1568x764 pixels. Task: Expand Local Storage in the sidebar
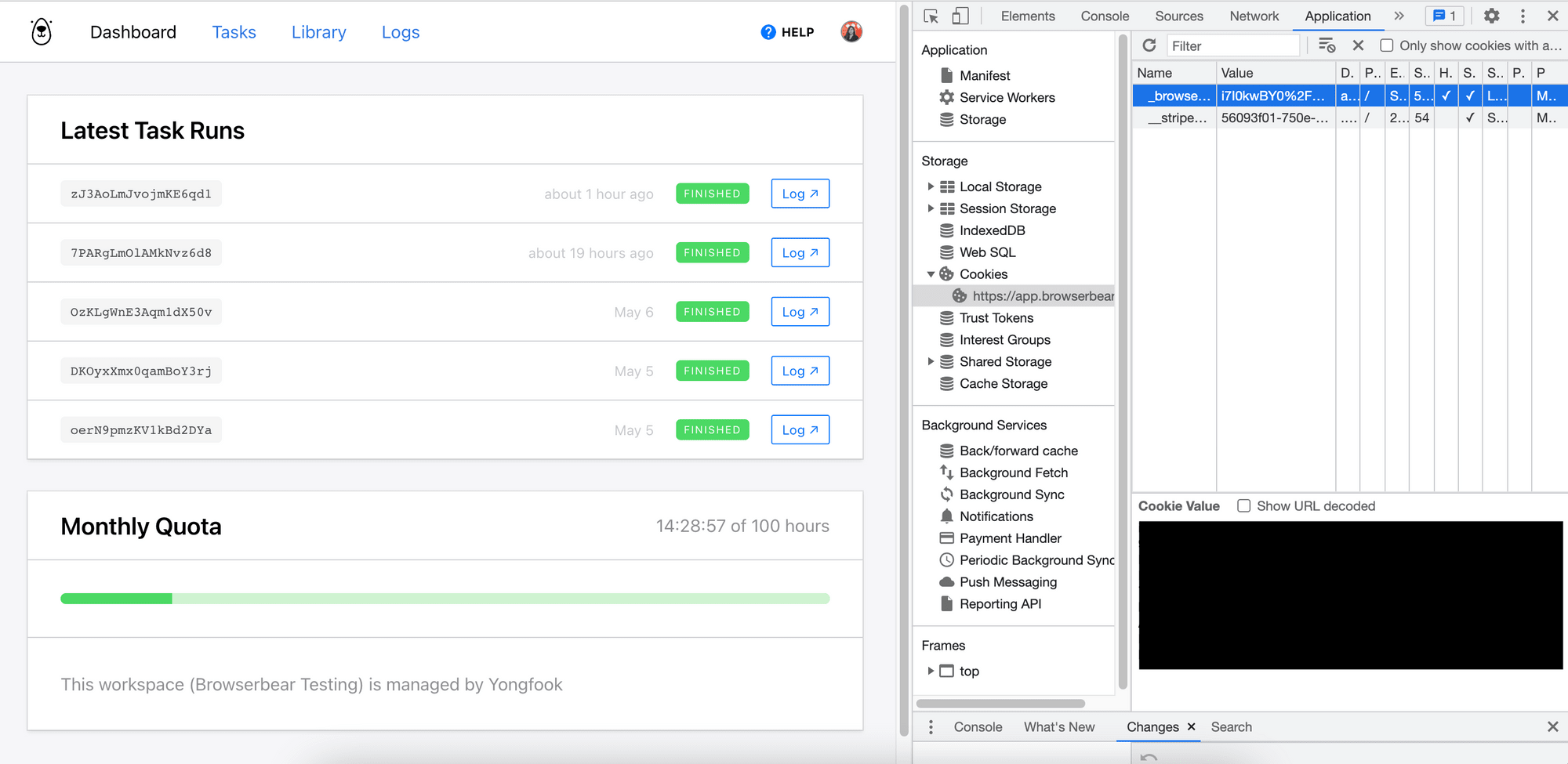point(931,186)
